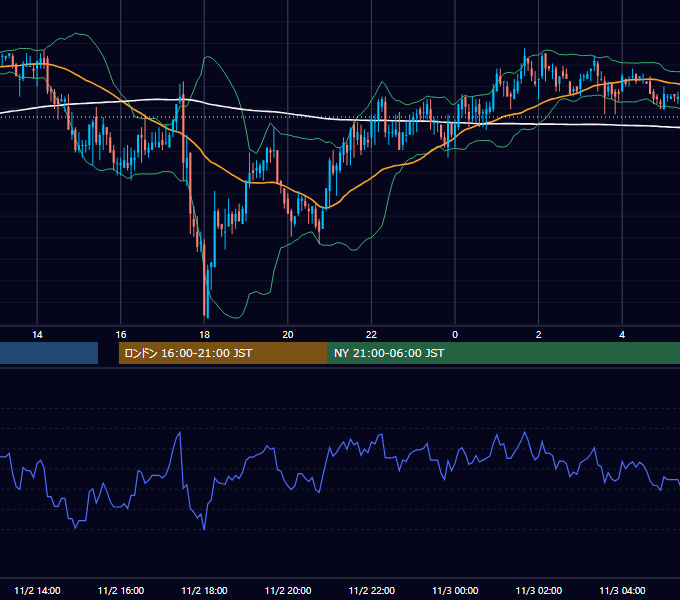Click the 11/3 00:00 date label
Image resolution: width=680 pixels, height=600 pixels.
pos(455,590)
